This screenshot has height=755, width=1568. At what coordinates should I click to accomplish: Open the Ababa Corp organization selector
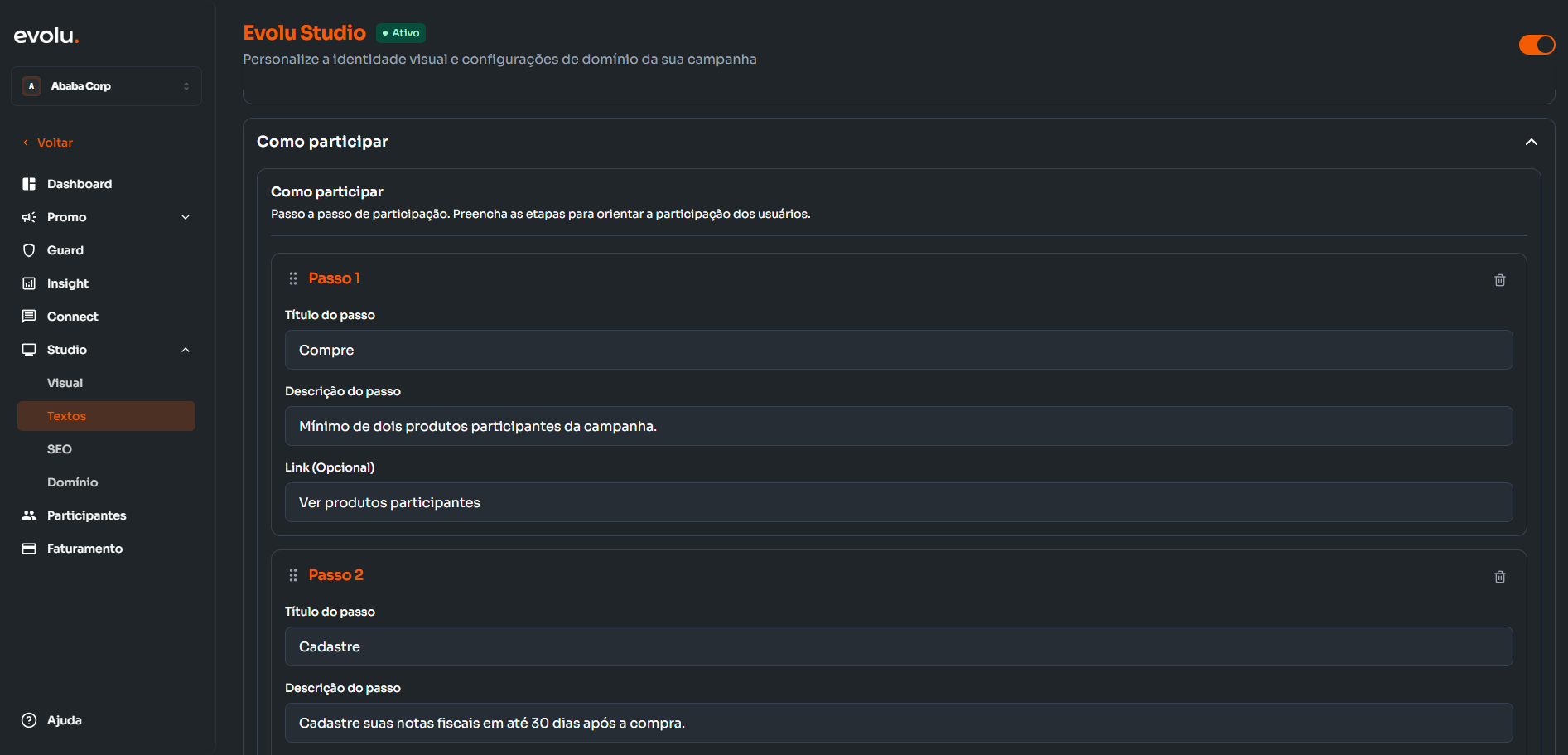click(106, 86)
